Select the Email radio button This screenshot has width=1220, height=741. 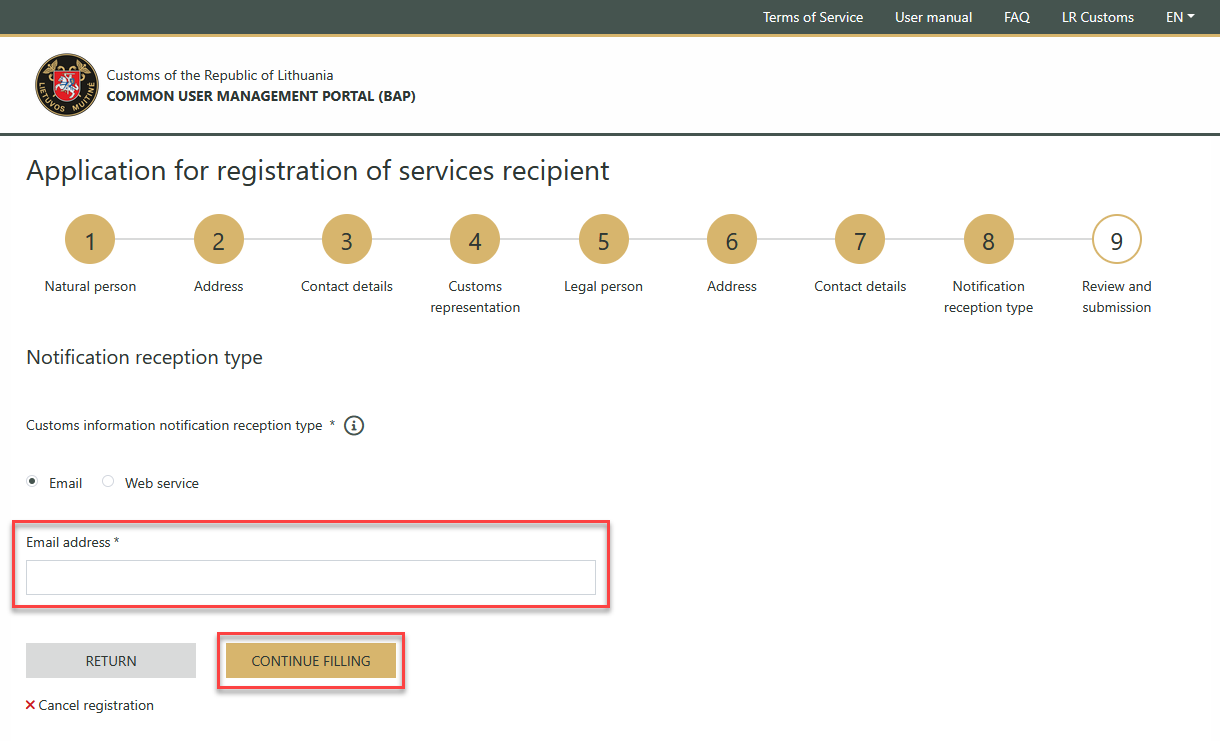33,482
